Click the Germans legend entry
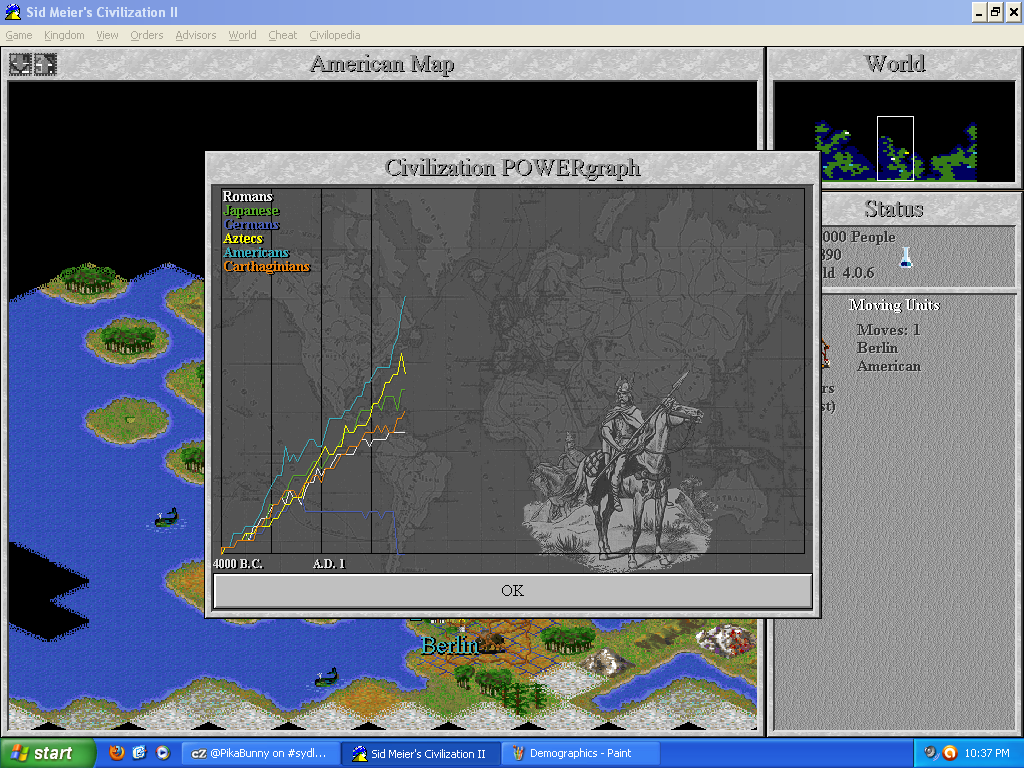 [x=251, y=225]
